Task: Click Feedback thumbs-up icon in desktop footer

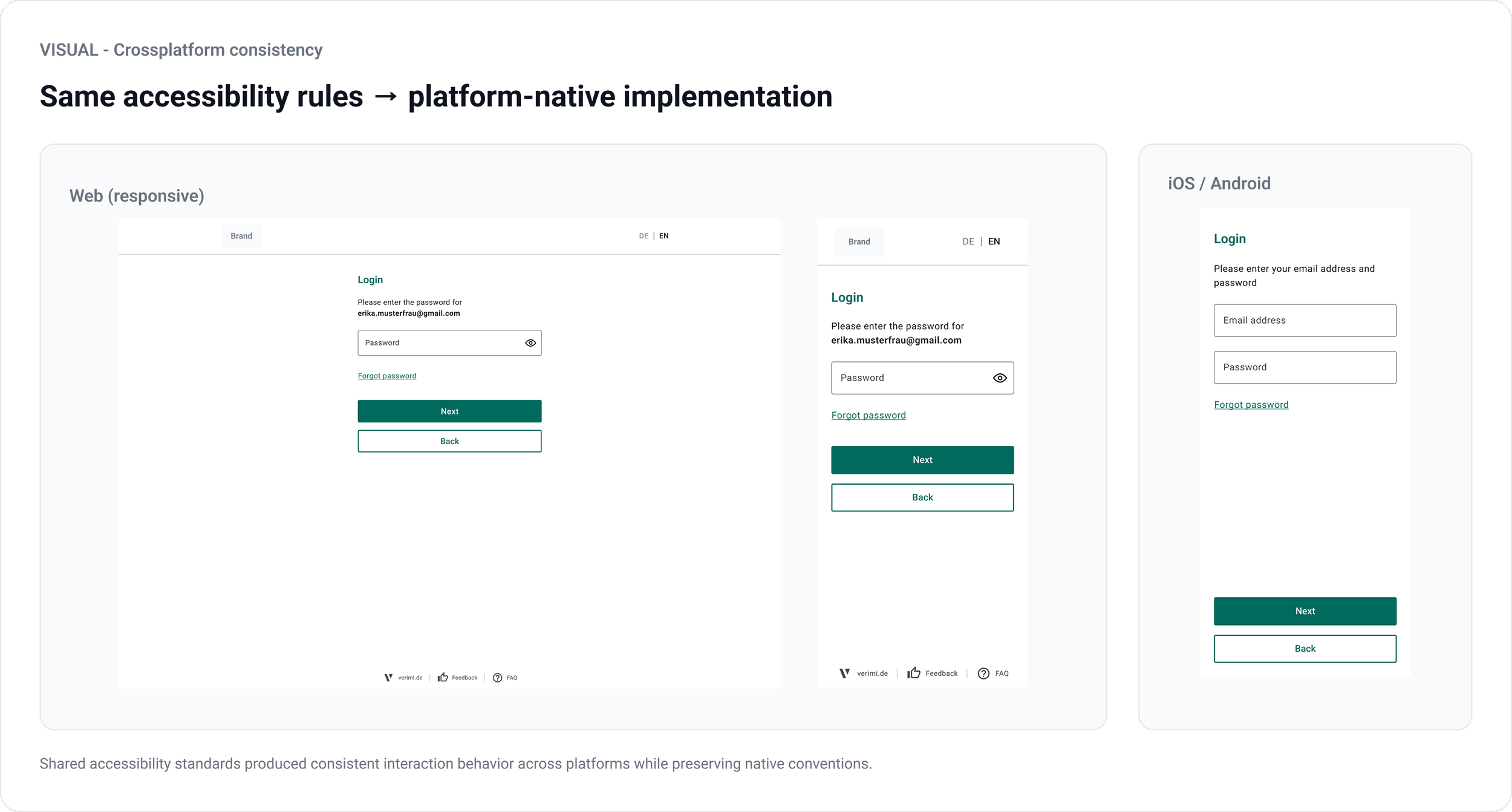Action: 443,678
